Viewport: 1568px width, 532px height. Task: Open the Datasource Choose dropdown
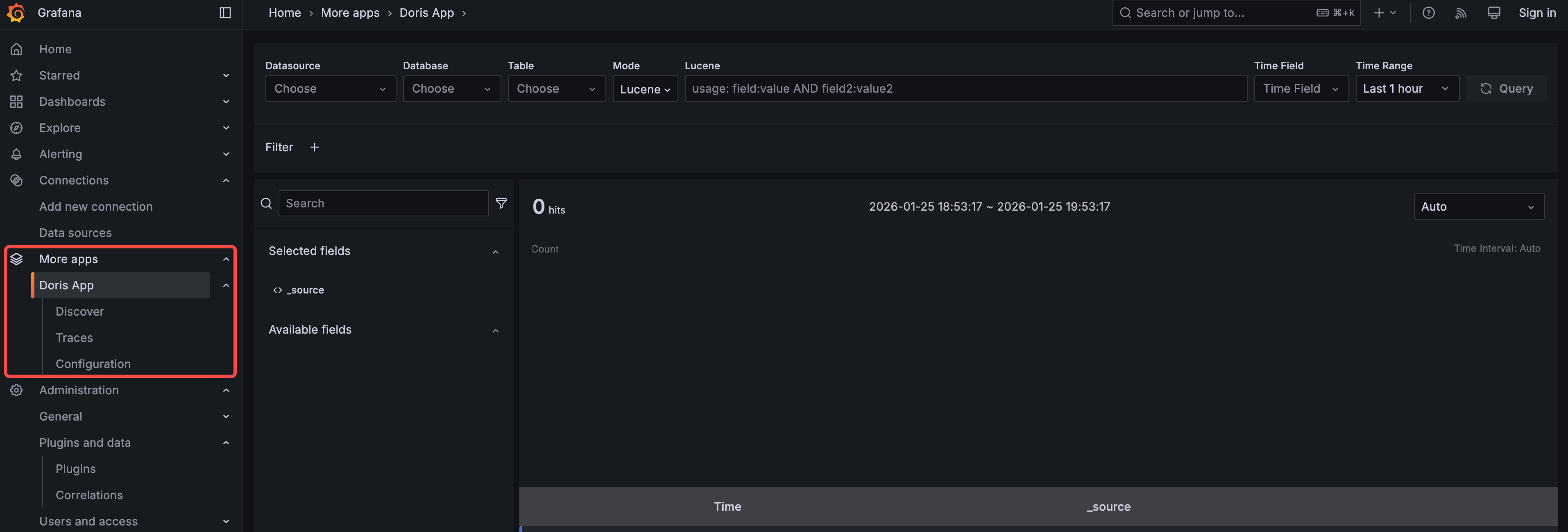331,89
